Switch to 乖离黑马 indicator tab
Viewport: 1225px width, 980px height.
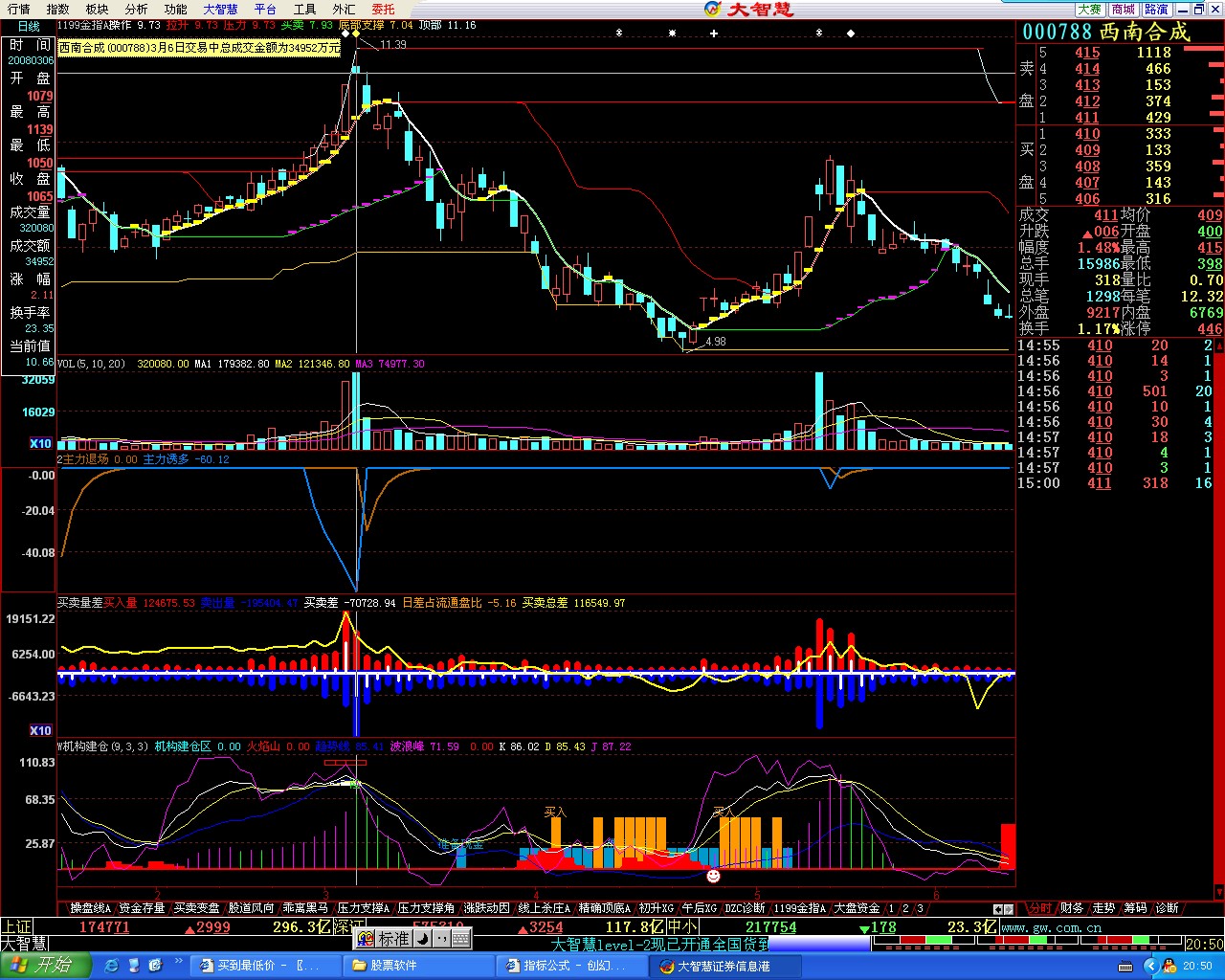click(x=305, y=908)
